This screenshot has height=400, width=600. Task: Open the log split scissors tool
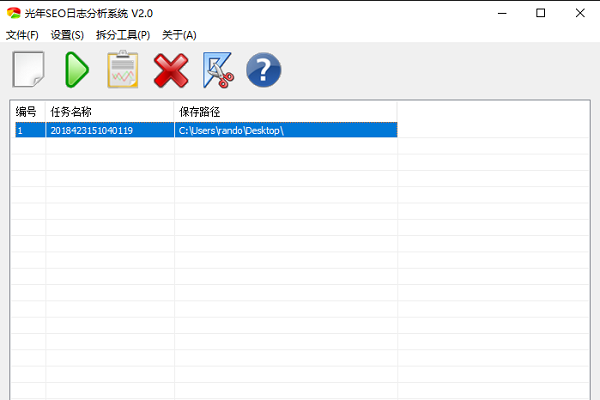(217, 69)
